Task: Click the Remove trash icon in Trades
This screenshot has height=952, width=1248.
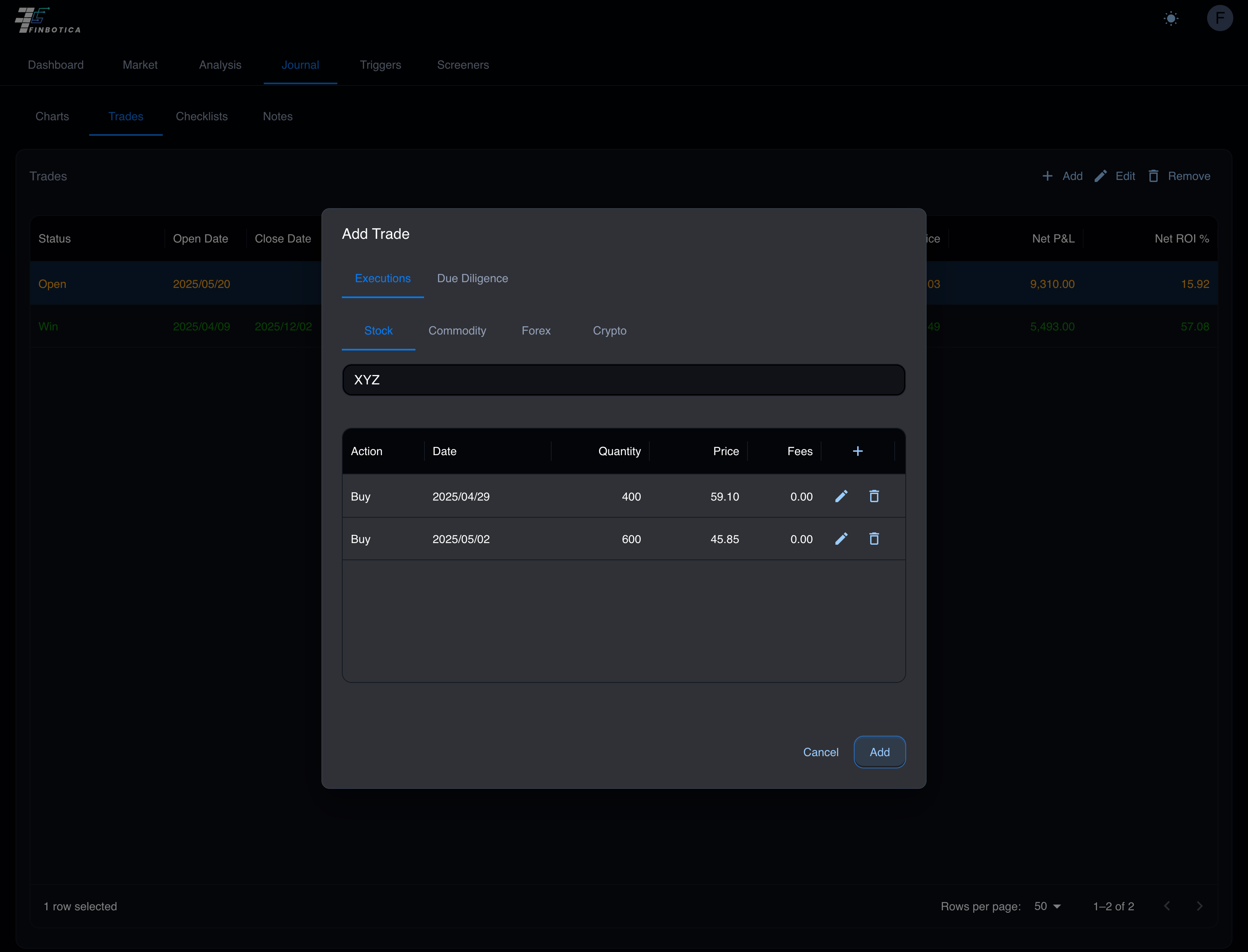Action: tap(1154, 176)
